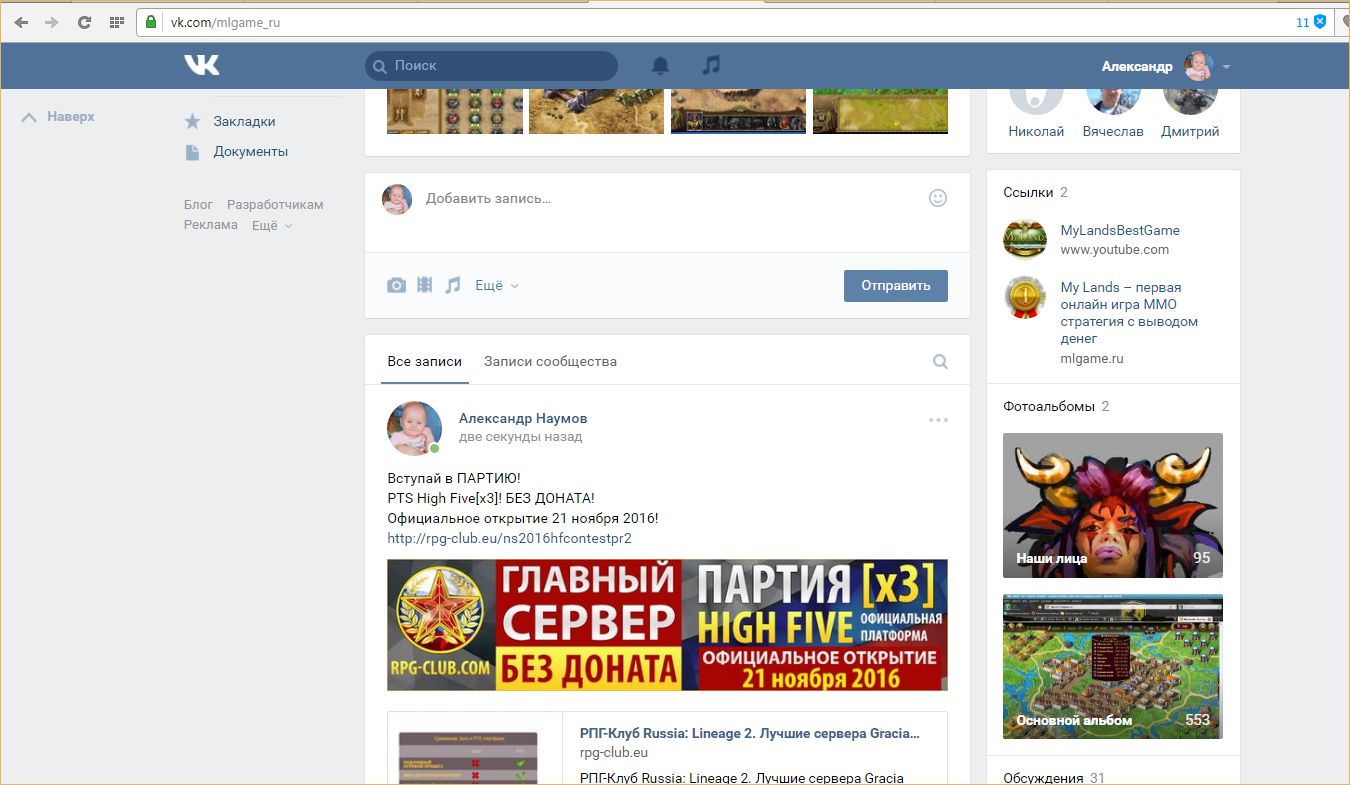Image resolution: width=1350 pixels, height=785 pixels.
Task: Open the browser apps grid icon
Action: click(x=117, y=22)
